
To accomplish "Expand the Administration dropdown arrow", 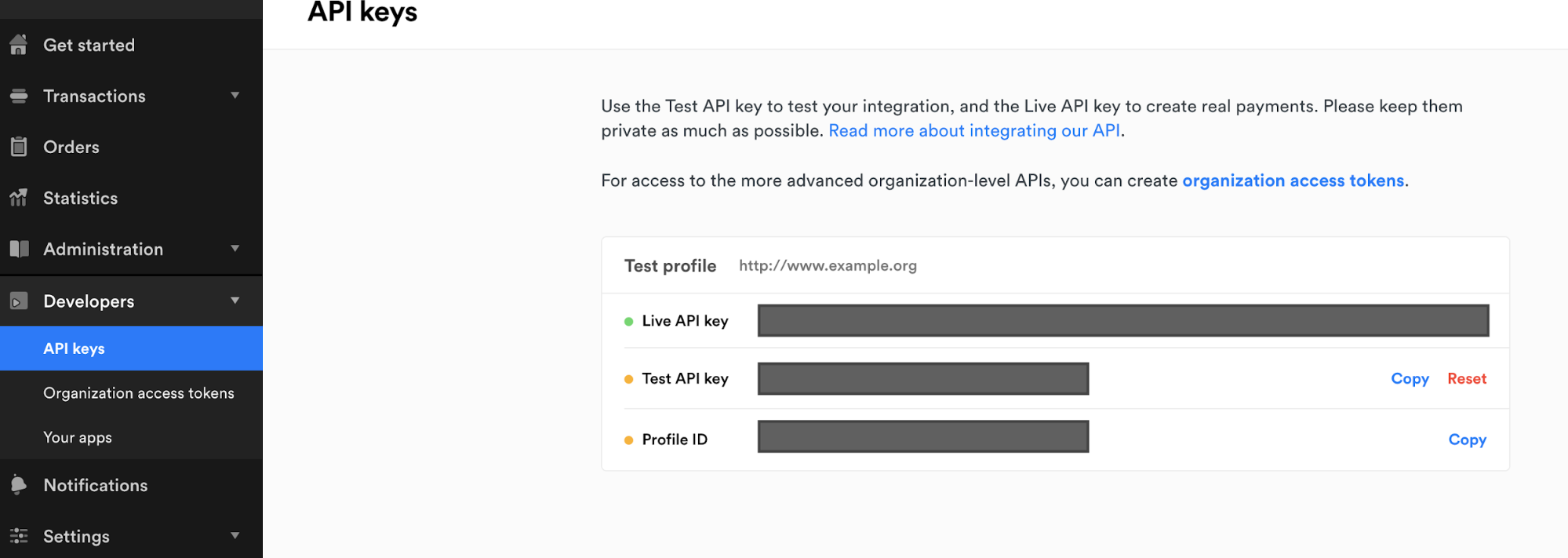I will [235, 249].
